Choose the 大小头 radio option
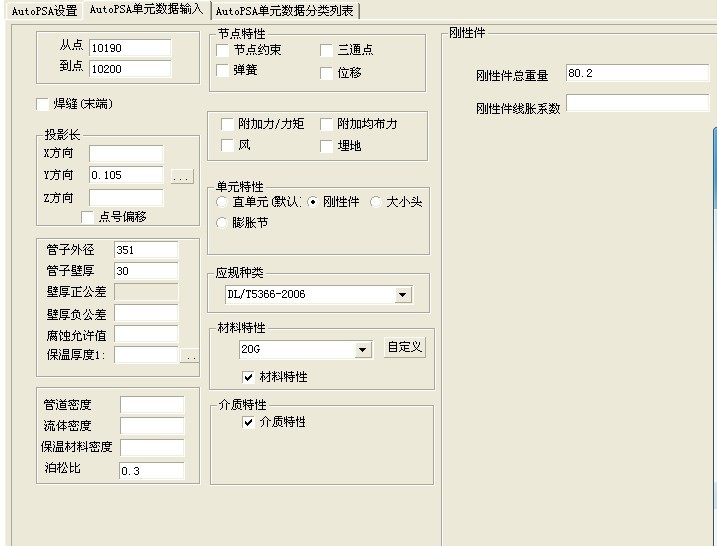Image resolution: width=717 pixels, height=546 pixels. point(376,202)
